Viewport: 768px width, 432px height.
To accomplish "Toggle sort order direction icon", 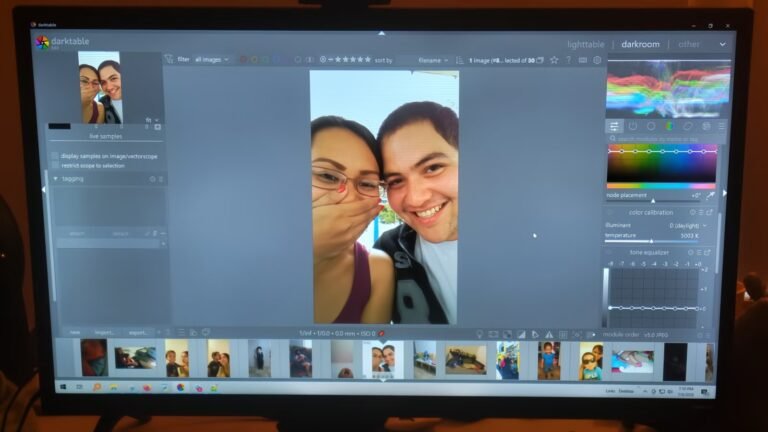I will point(459,60).
